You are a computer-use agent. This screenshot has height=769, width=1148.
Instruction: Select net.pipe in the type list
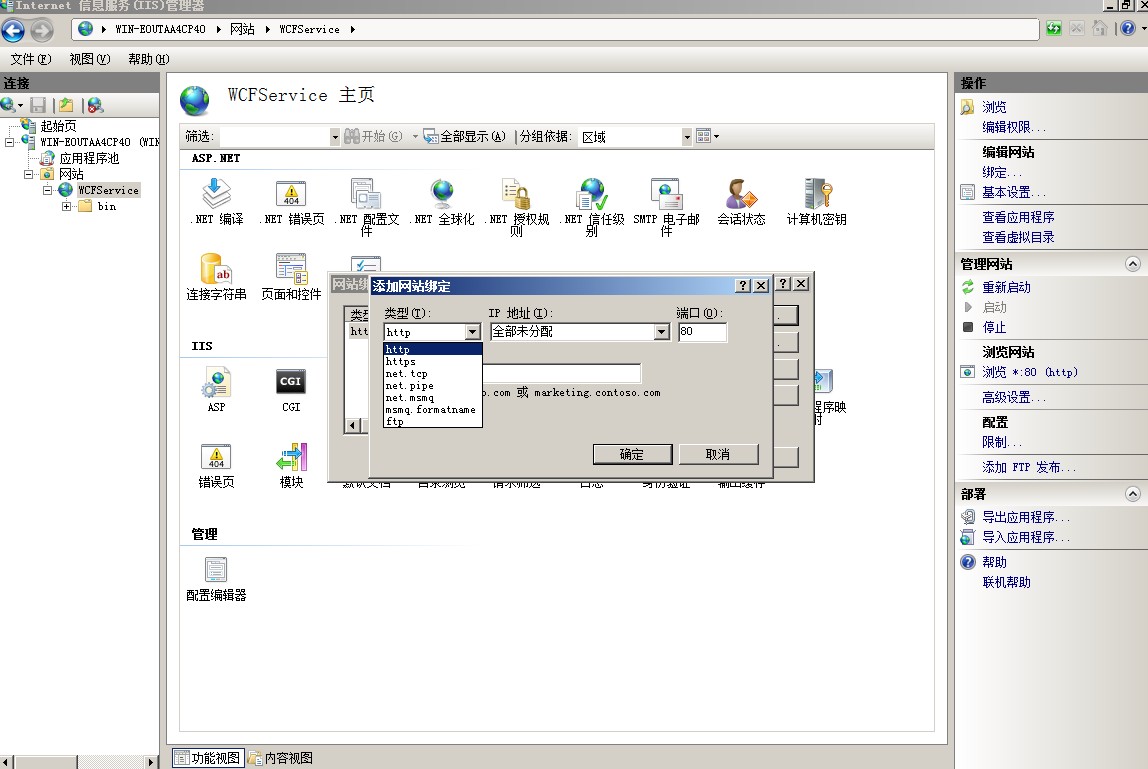433,386
